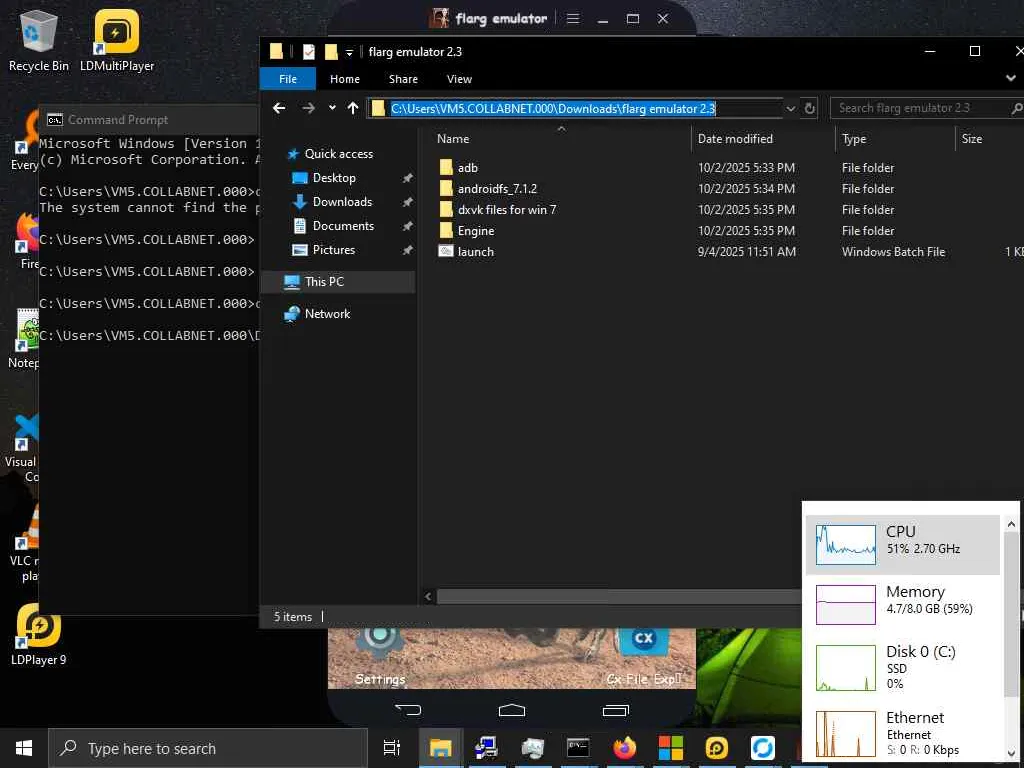Go forward in File Explorer
The image size is (1024, 768).
[308, 108]
